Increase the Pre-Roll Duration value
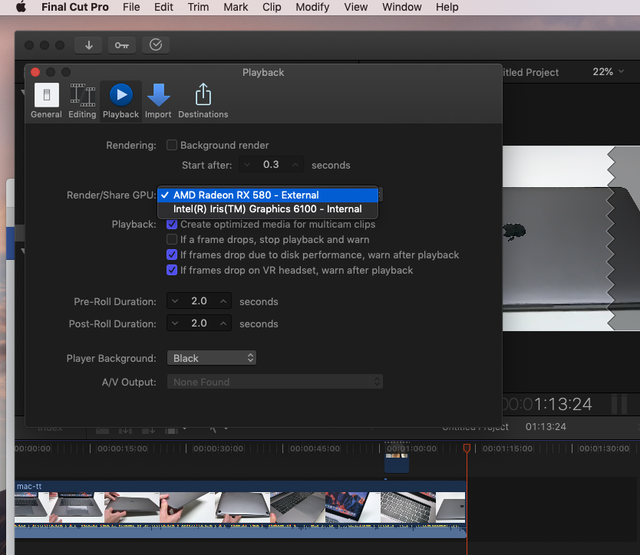The width and height of the screenshot is (640, 555). [x=223, y=301]
